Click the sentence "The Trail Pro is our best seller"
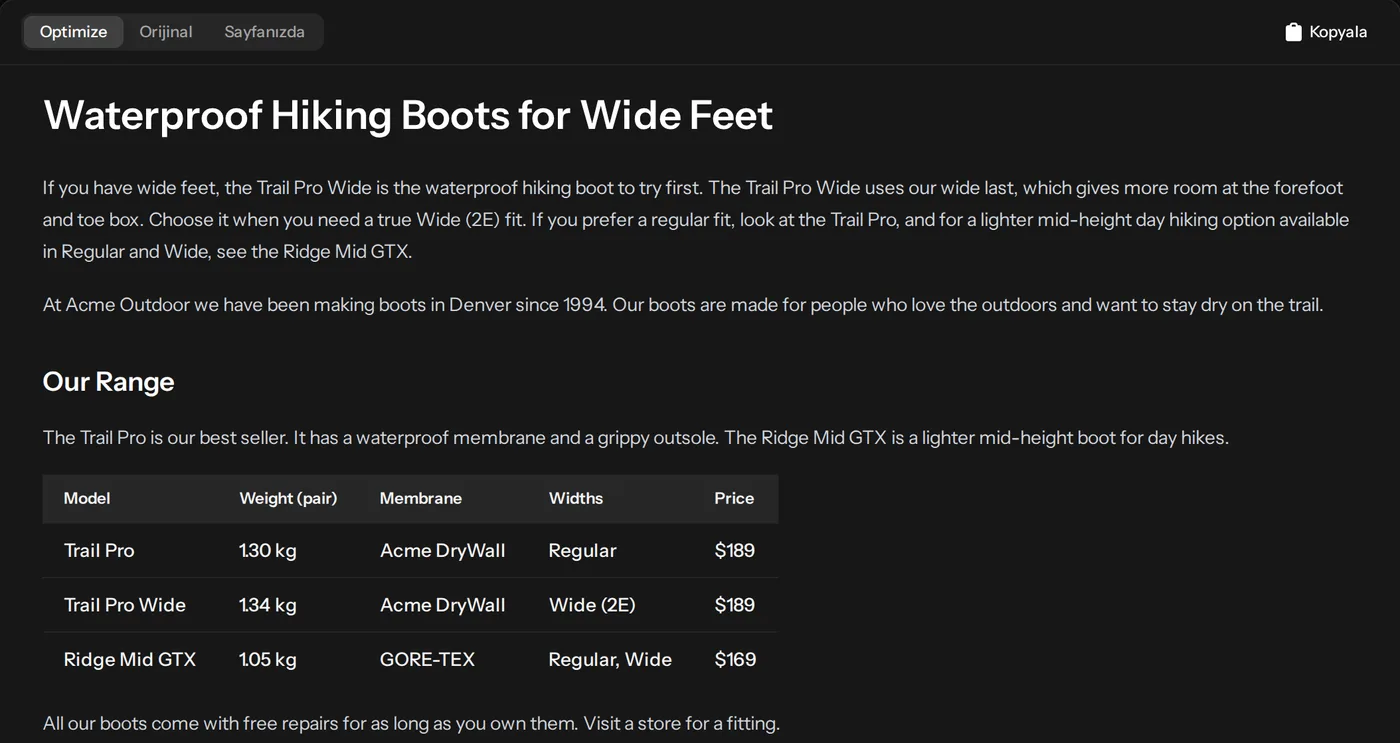The image size is (1400, 743). click(166, 437)
